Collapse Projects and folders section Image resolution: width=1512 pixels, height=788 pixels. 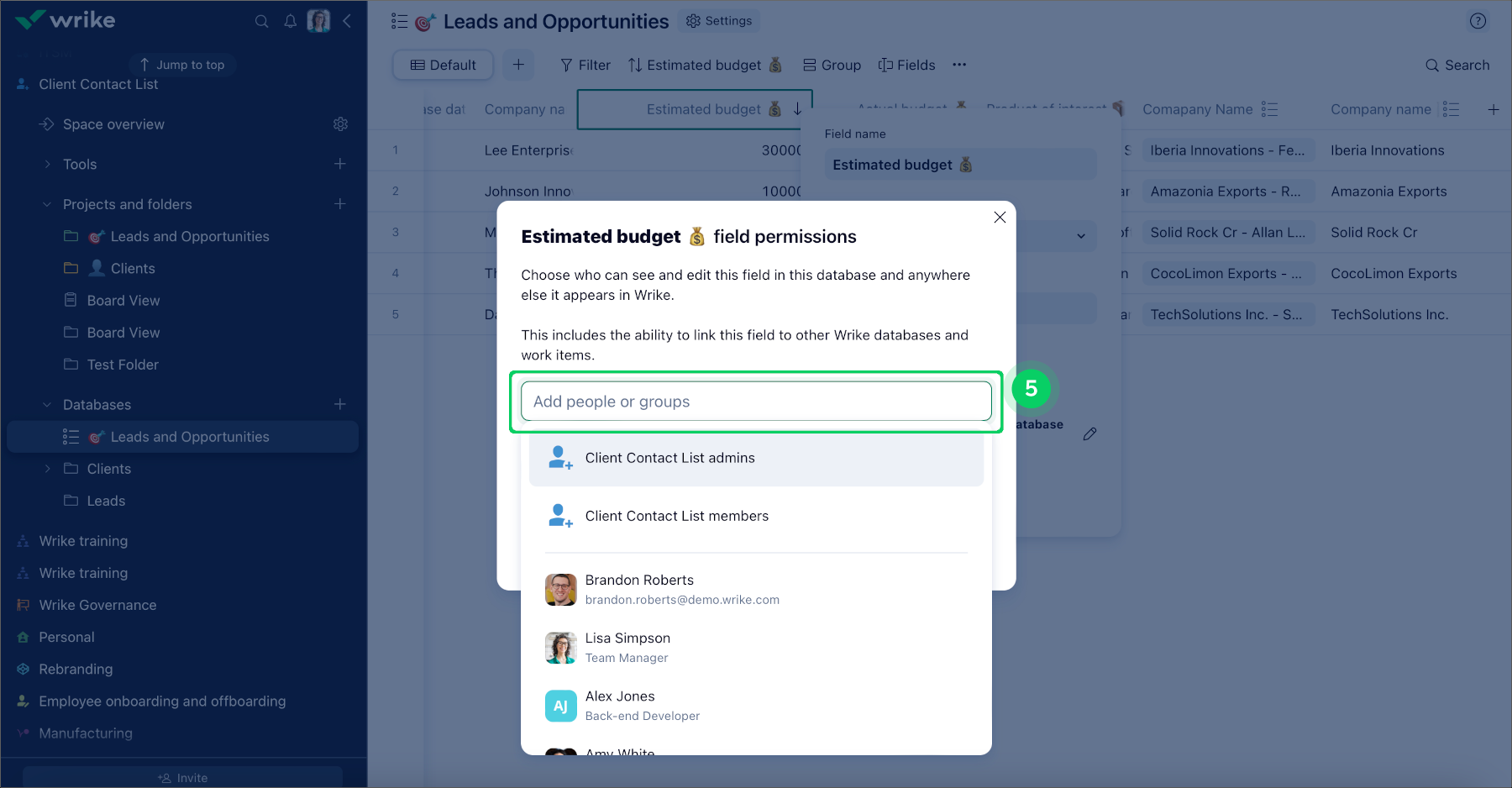tap(48, 204)
